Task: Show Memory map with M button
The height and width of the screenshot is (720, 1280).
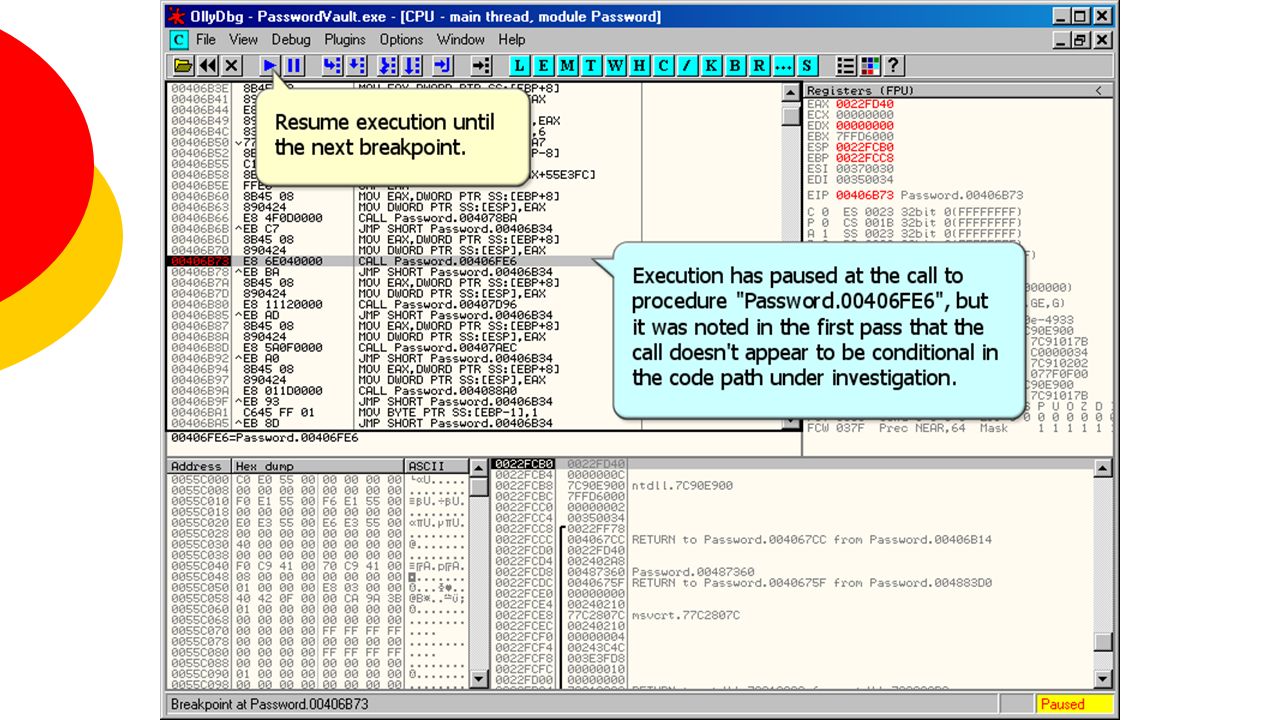Action: coord(567,66)
